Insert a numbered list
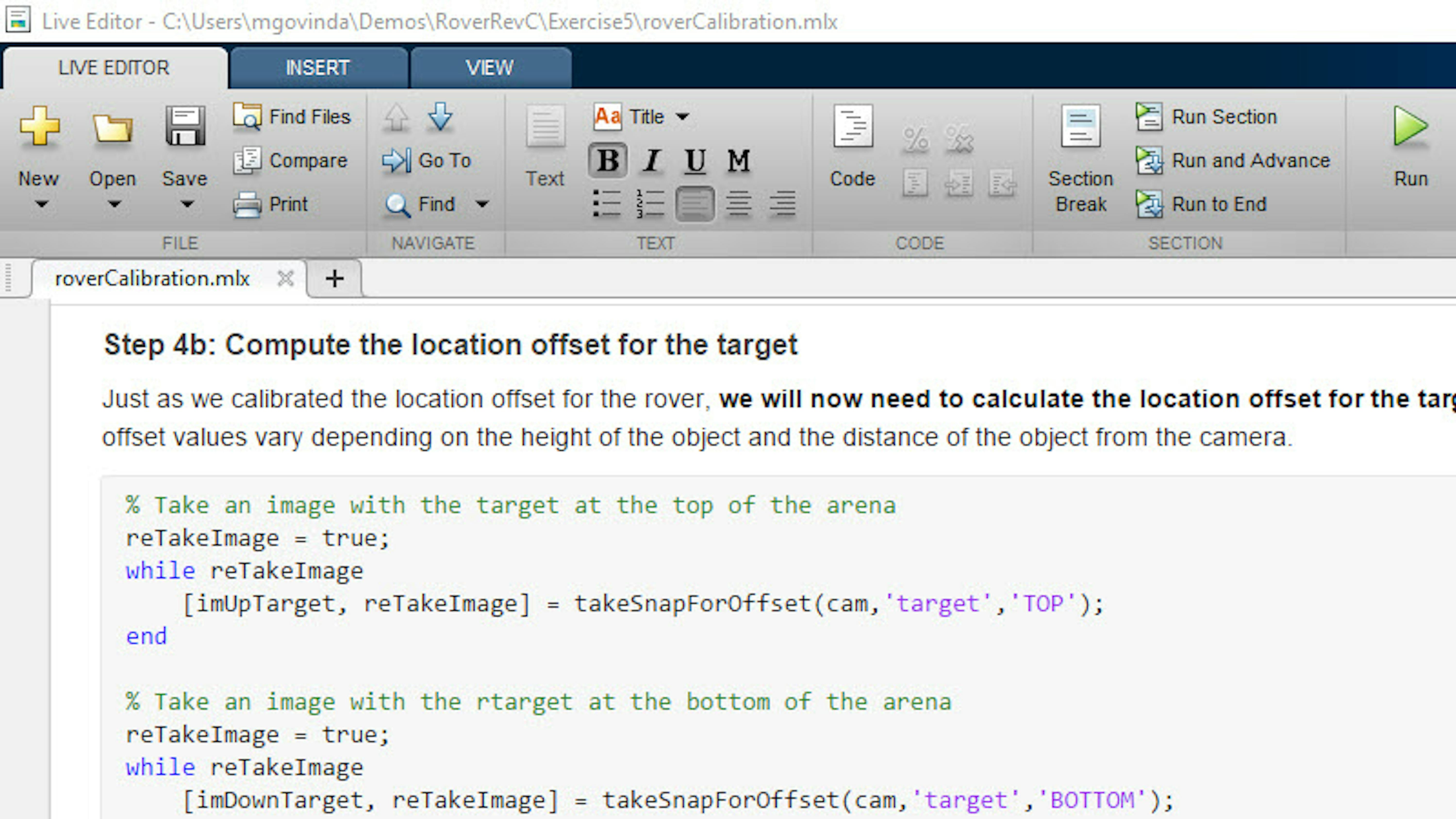The image size is (1456, 819). [x=651, y=204]
